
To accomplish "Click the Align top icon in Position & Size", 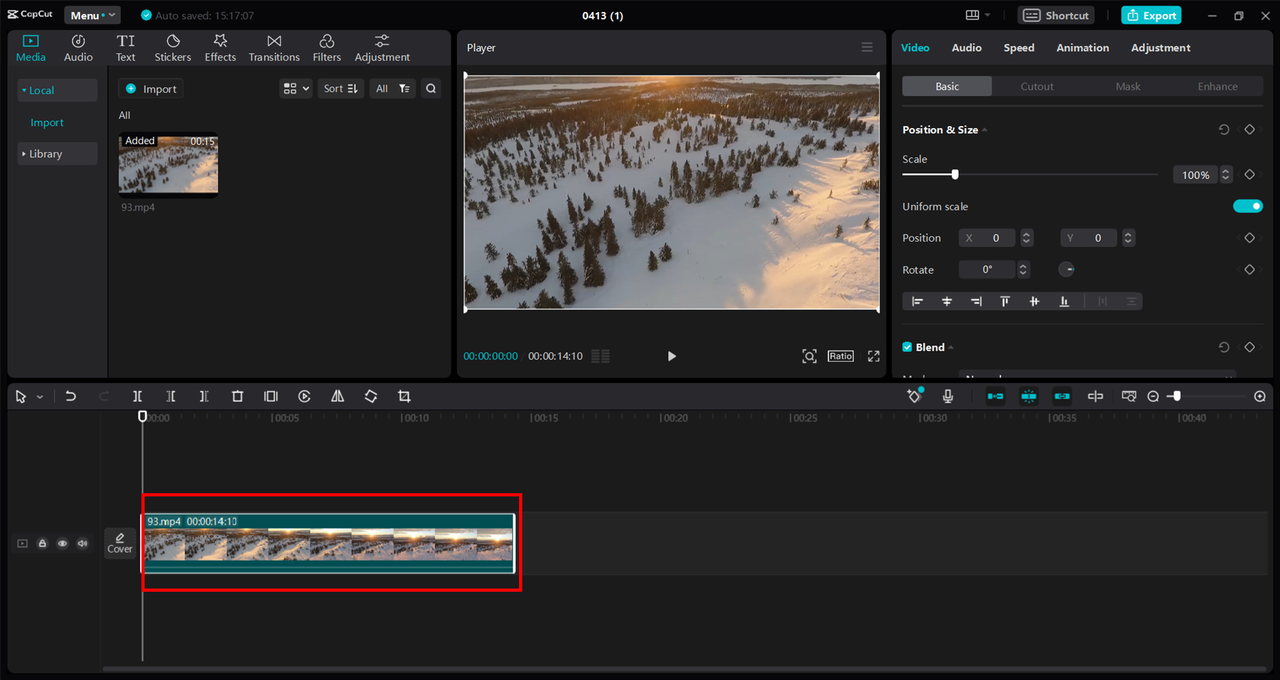I will tap(1005, 301).
